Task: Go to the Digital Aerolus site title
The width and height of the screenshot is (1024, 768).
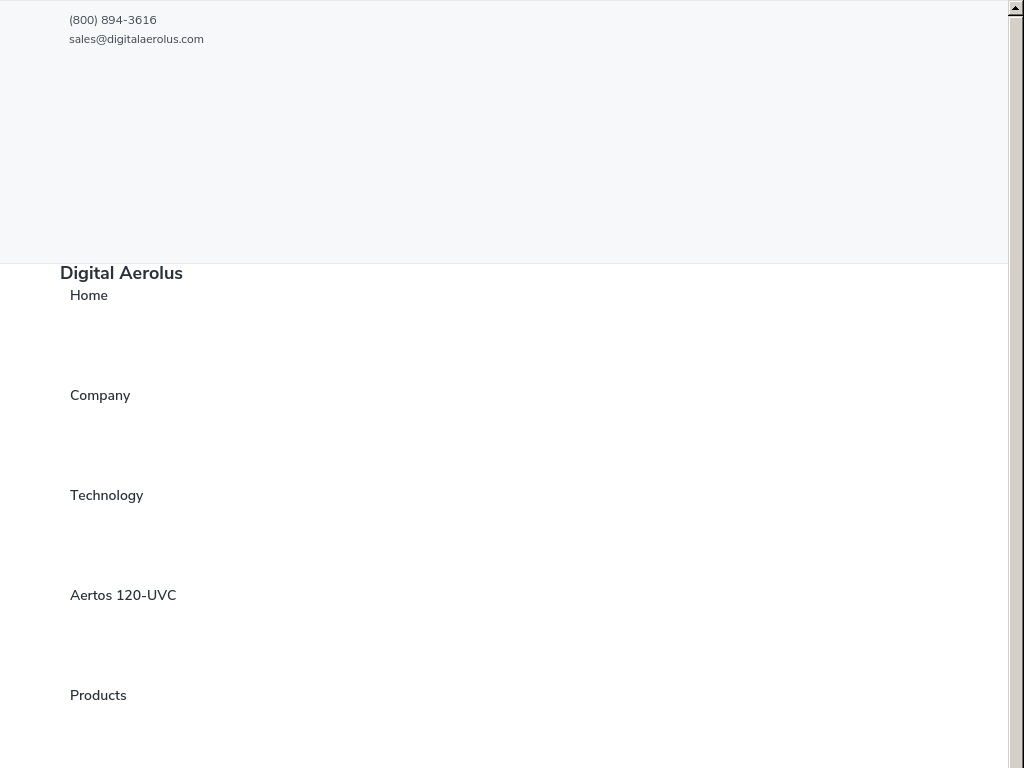Action: pos(121,273)
